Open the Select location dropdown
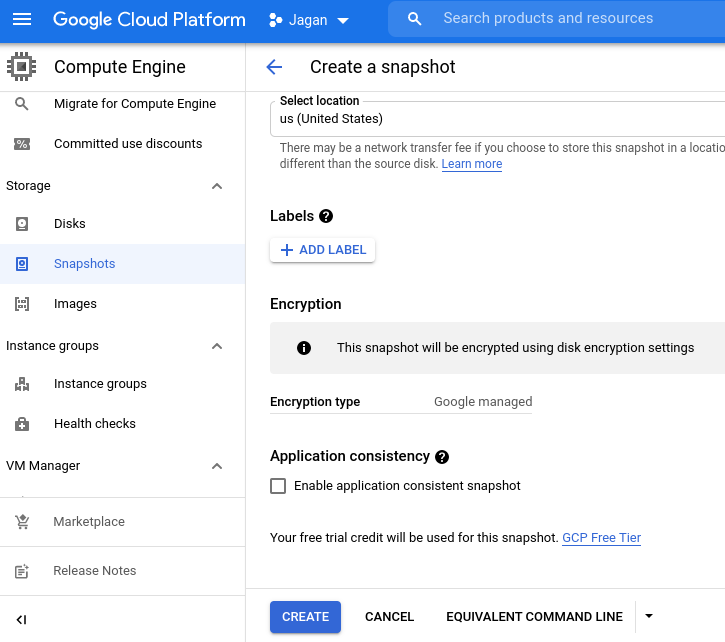Image resolution: width=725 pixels, height=642 pixels. [497, 119]
